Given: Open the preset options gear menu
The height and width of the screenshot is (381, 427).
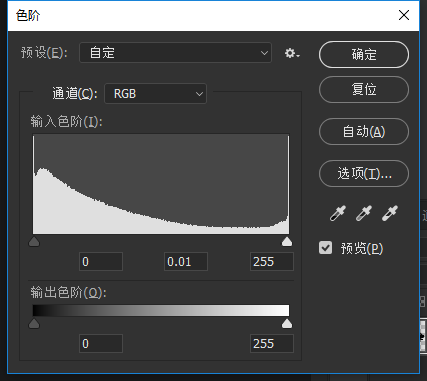Looking at the screenshot, I should click(292, 53).
